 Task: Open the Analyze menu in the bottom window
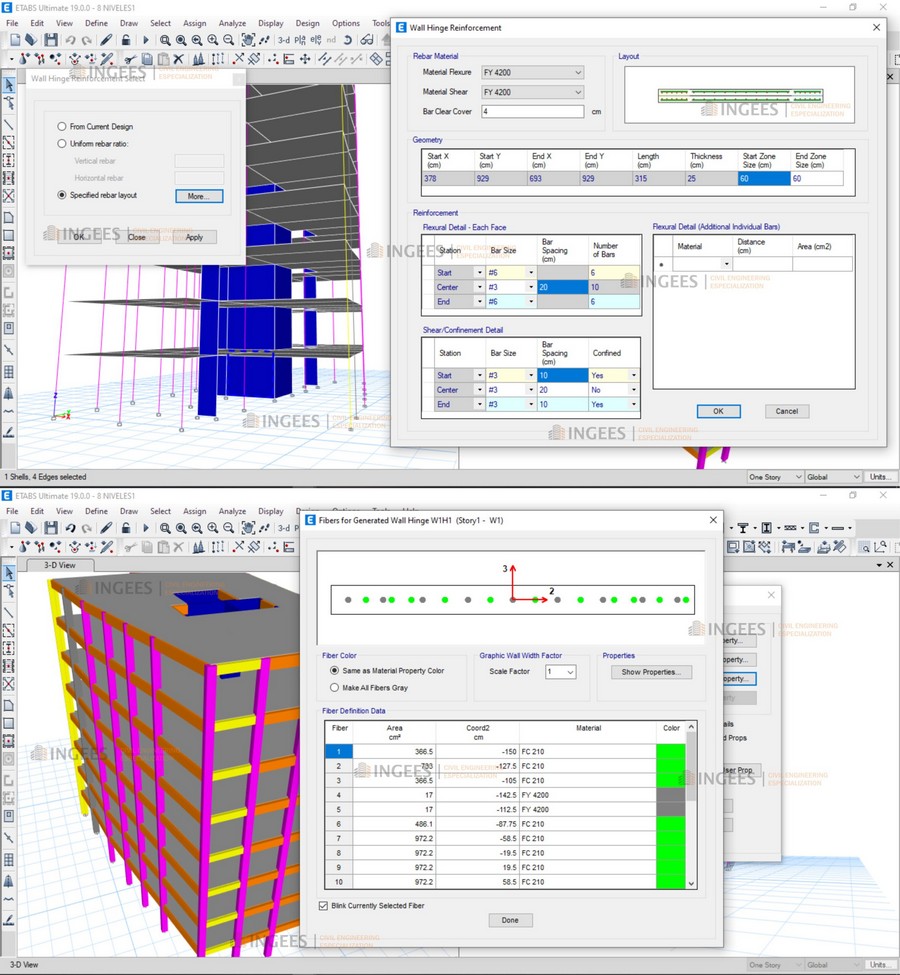(x=232, y=511)
